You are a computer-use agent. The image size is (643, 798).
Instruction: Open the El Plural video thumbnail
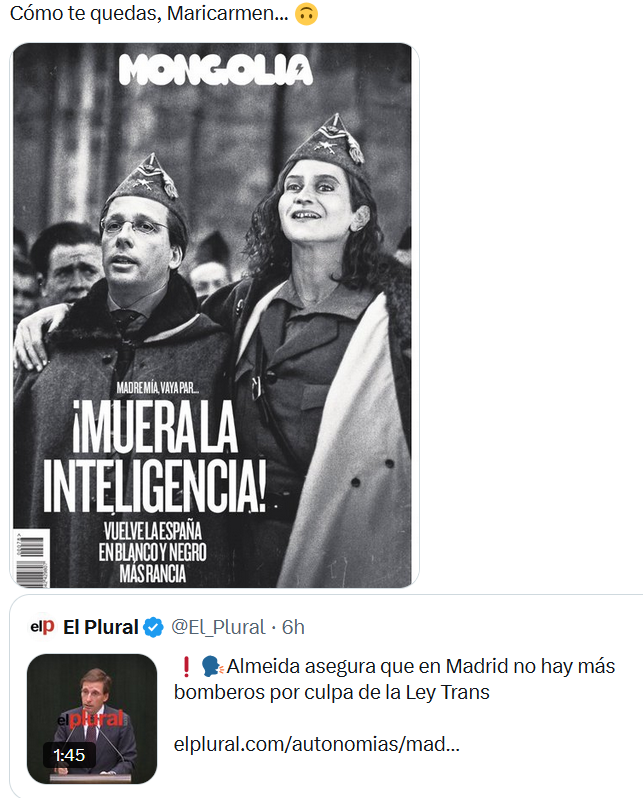tap(92, 719)
